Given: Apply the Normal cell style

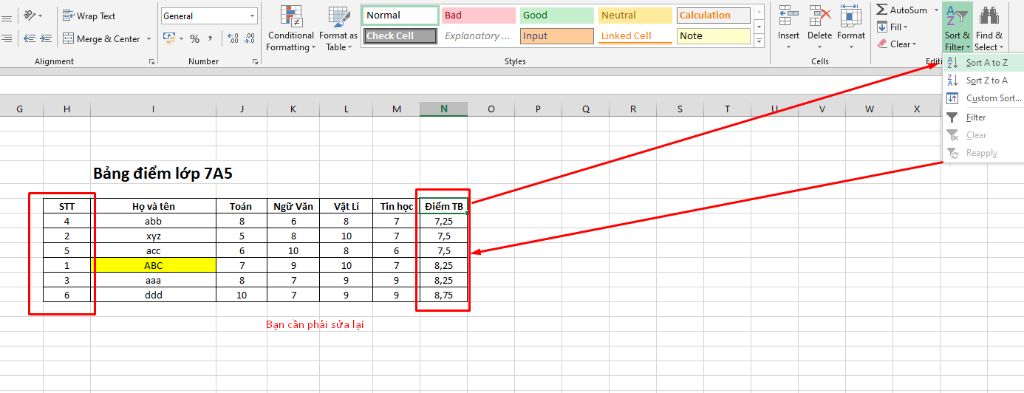Looking at the screenshot, I should (400, 15).
